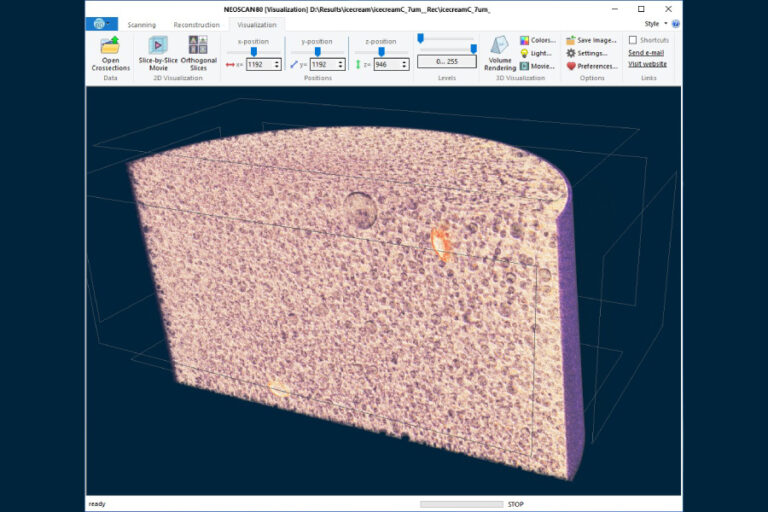Click x-position value spinner arrows
Image resolution: width=768 pixels, height=512 pixels.
(277, 64)
